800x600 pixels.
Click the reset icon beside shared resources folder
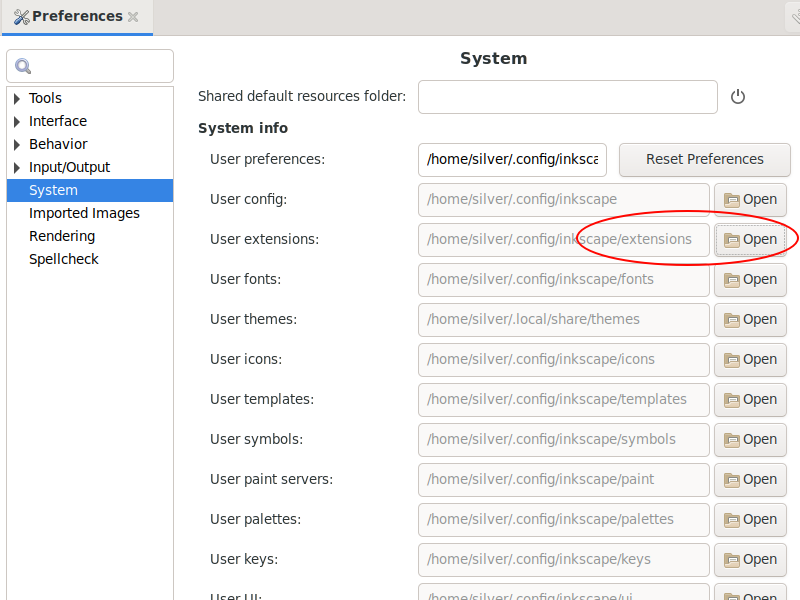click(737, 96)
